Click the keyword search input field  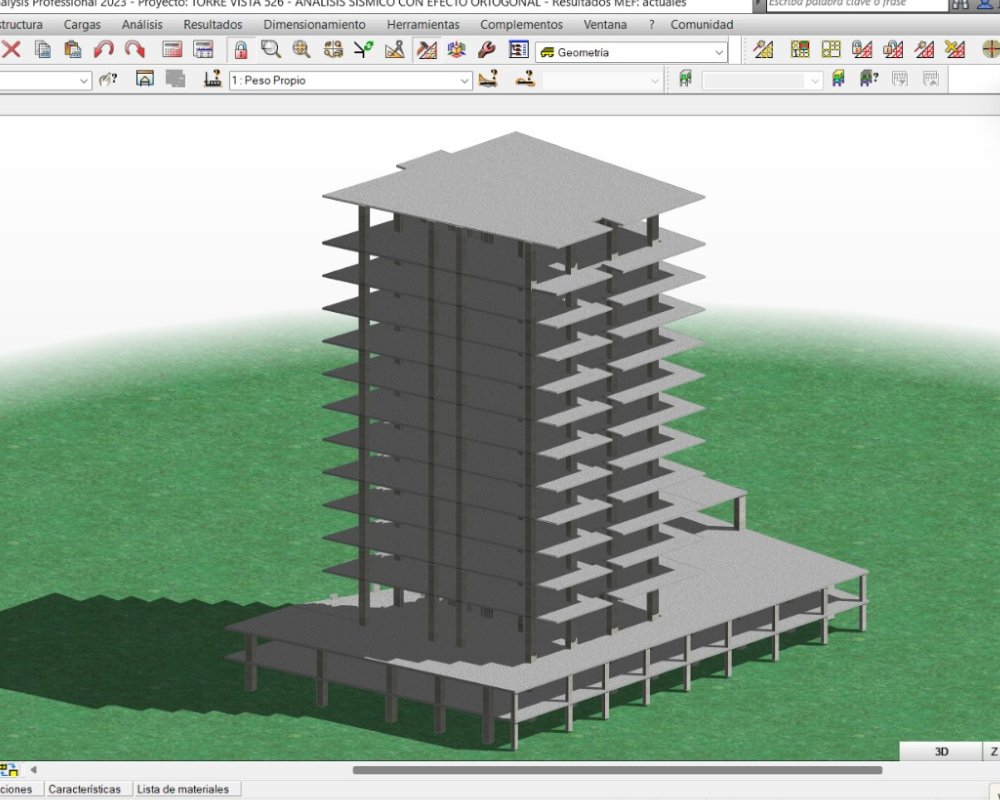[855, 4]
